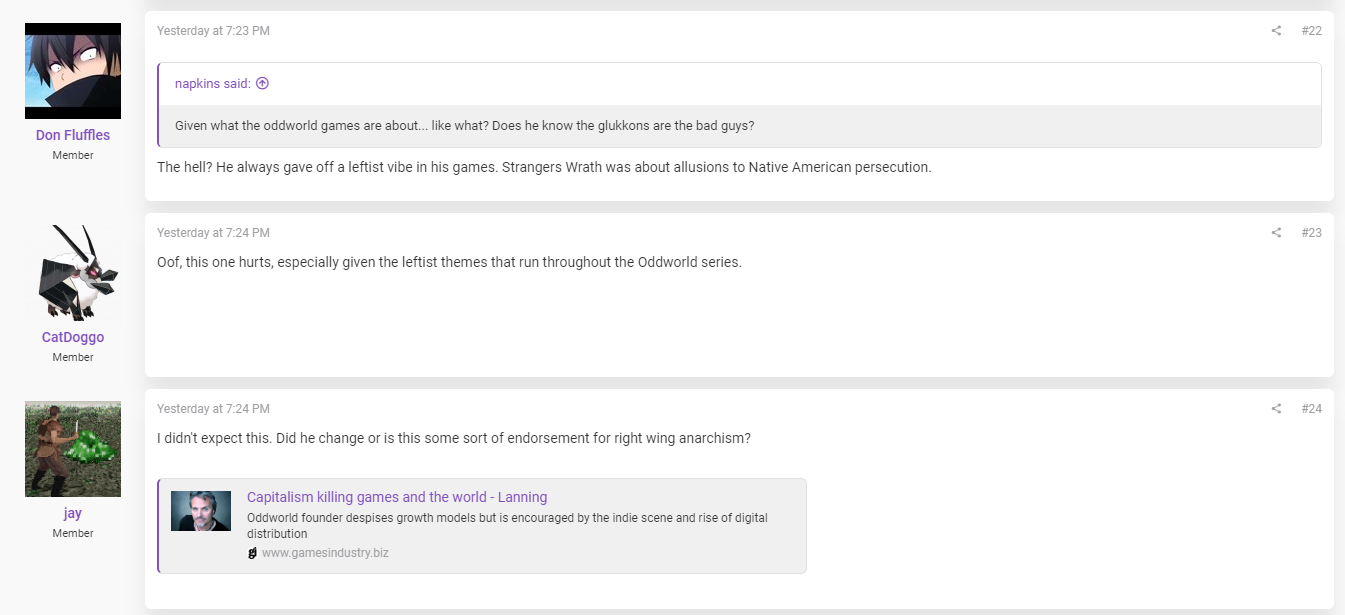Share post #22 via share icon
The image size is (1345, 615).
(1276, 31)
